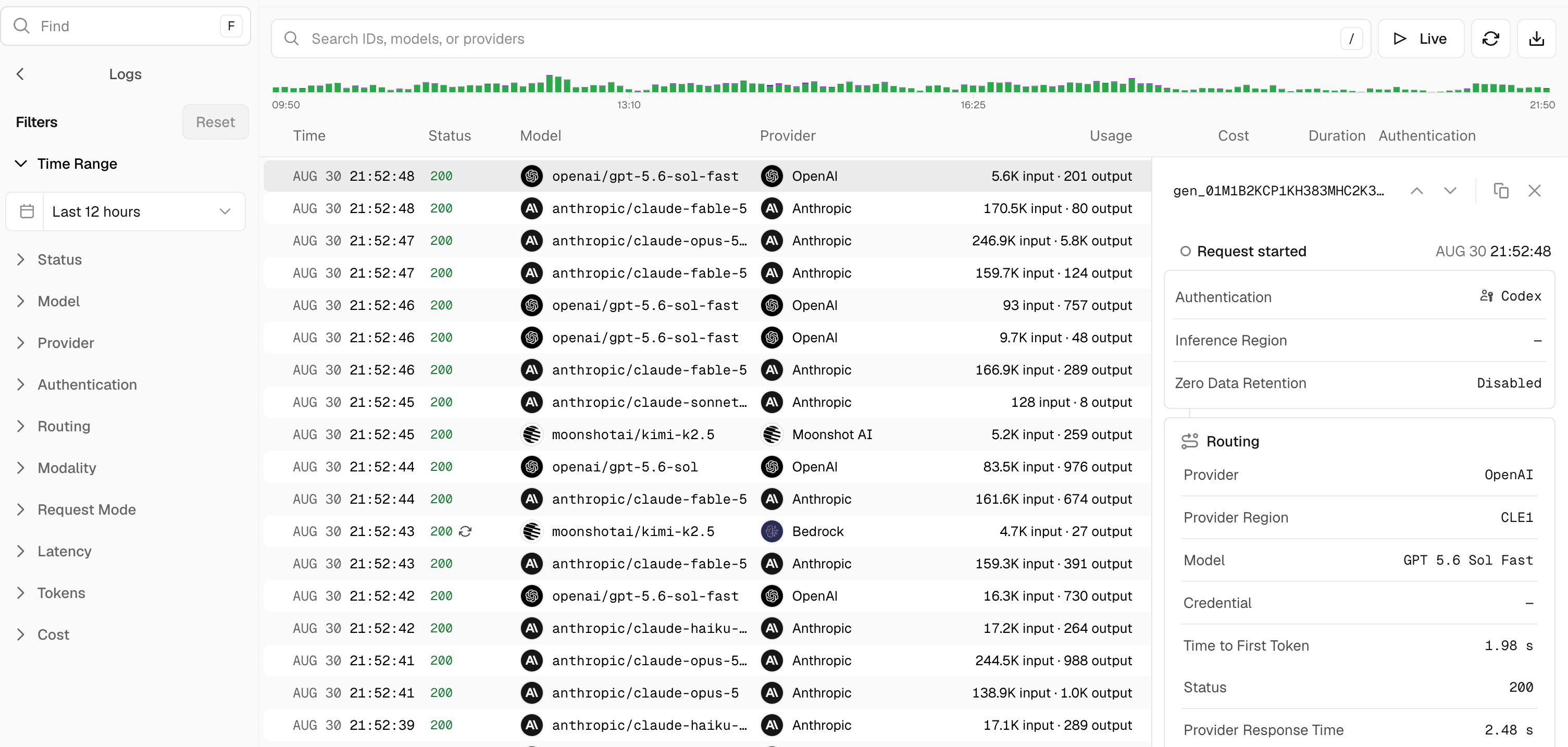Click the Reset filters button
The image size is (1568, 747).
tap(216, 122)
